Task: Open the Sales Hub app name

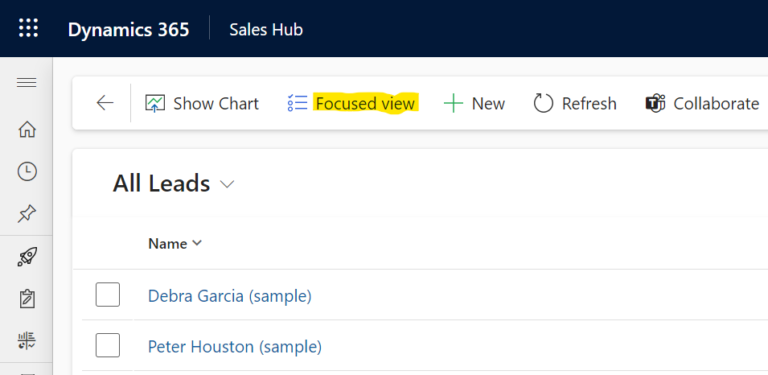Action: point(266,30)
